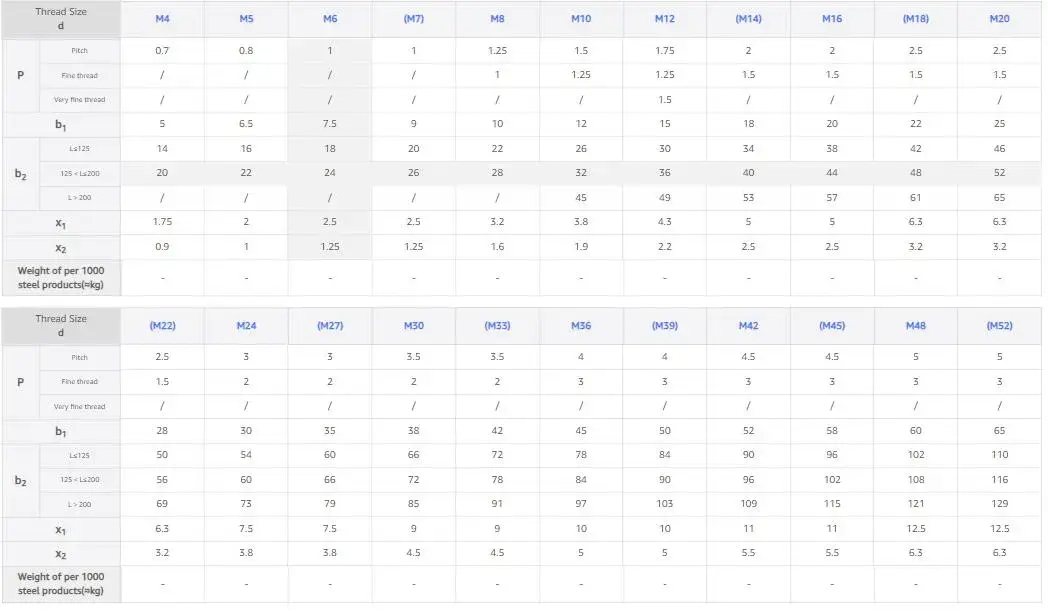This screenshot has height=611, width=1048.
Task: Click the '125 < L≤200' row label in the top table
Action: click(79, 173)
